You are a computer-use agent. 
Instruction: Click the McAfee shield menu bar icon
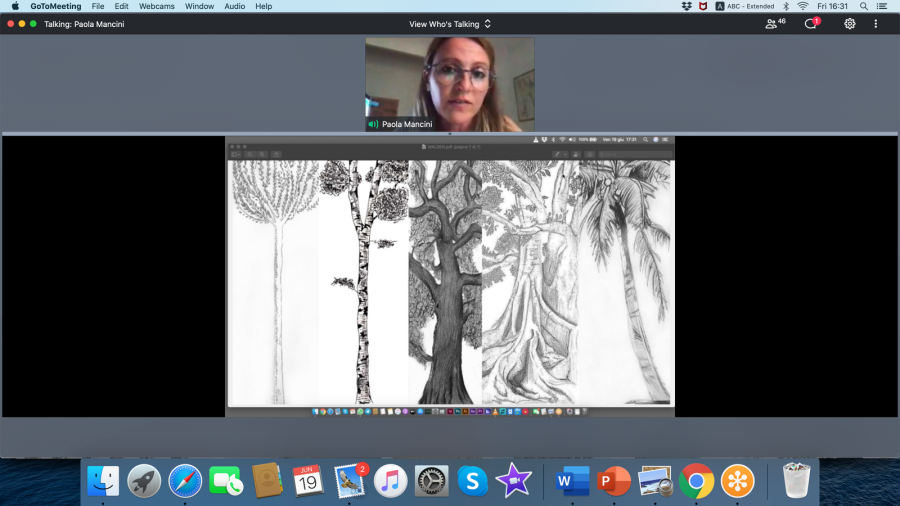pos(703,6)
